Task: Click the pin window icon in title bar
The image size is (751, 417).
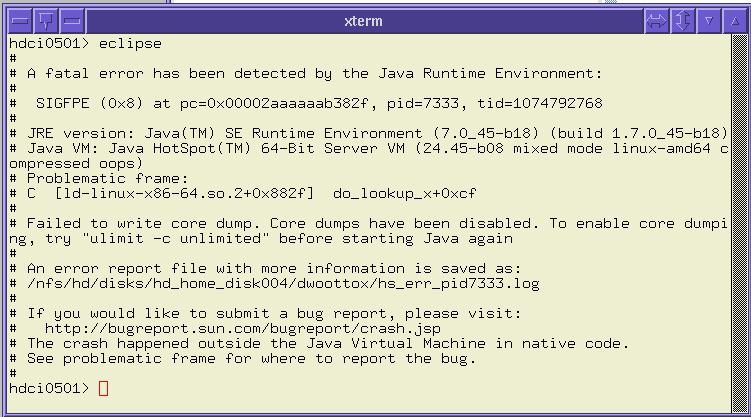Action: [x=46, y=20]
